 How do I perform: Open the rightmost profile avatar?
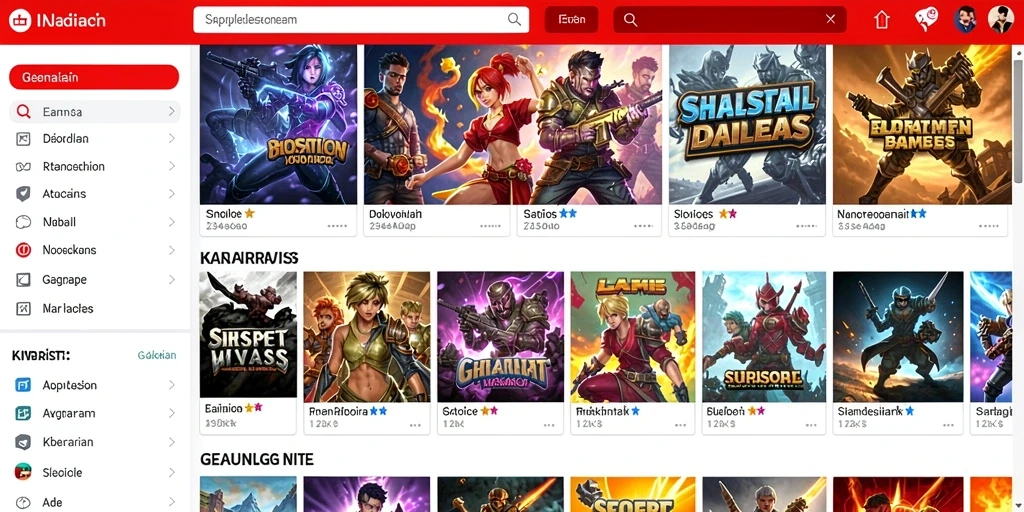point(999,20)
